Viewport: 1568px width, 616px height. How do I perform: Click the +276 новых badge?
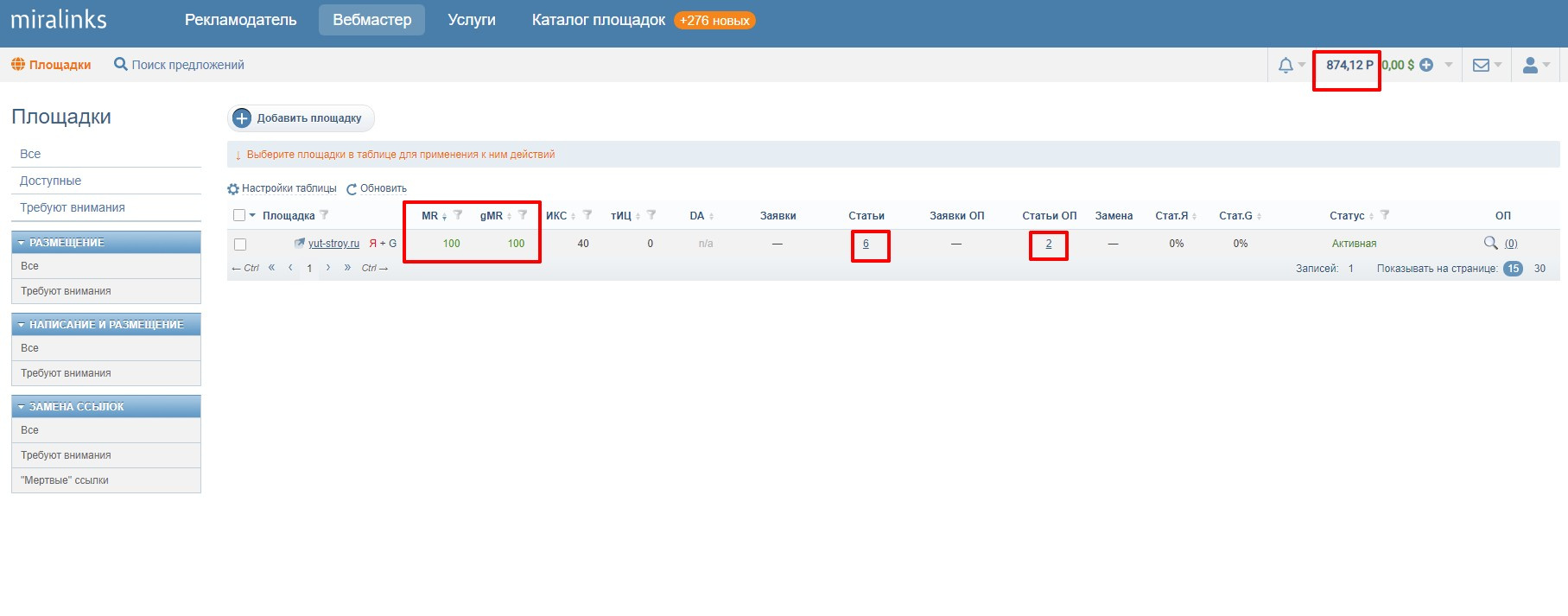click(714, 20)
